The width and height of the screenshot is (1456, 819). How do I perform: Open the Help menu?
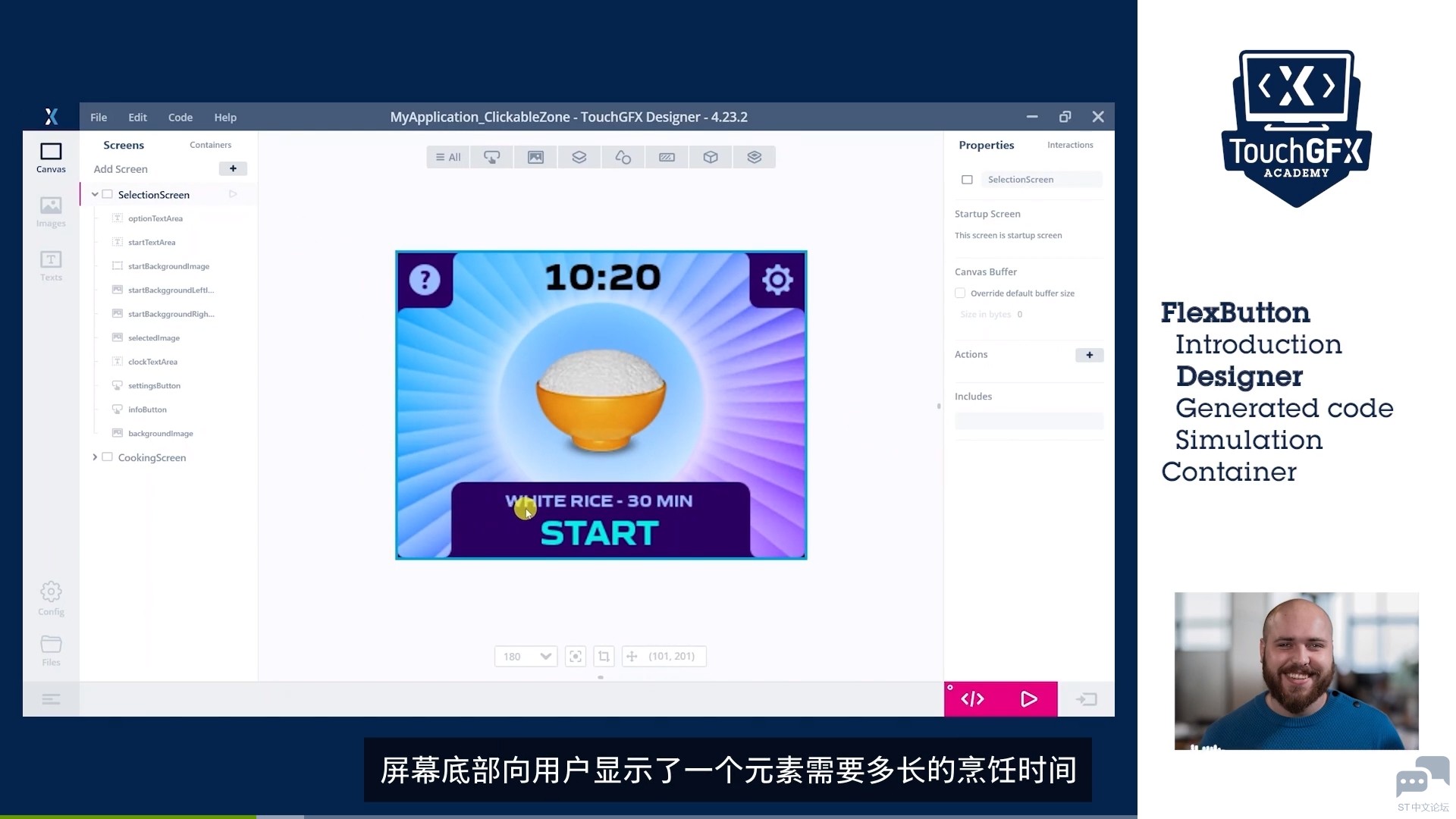(x=225, y=117)
